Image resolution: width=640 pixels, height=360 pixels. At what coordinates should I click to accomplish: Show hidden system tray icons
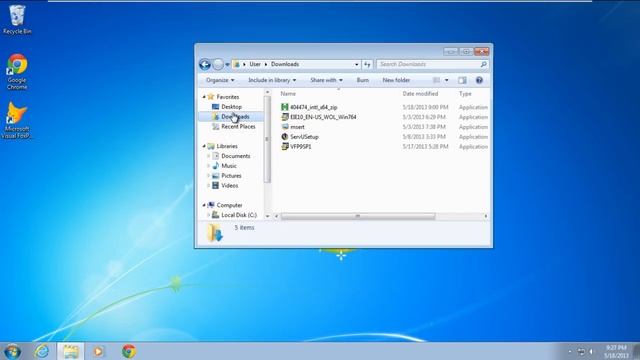[570, 351]
